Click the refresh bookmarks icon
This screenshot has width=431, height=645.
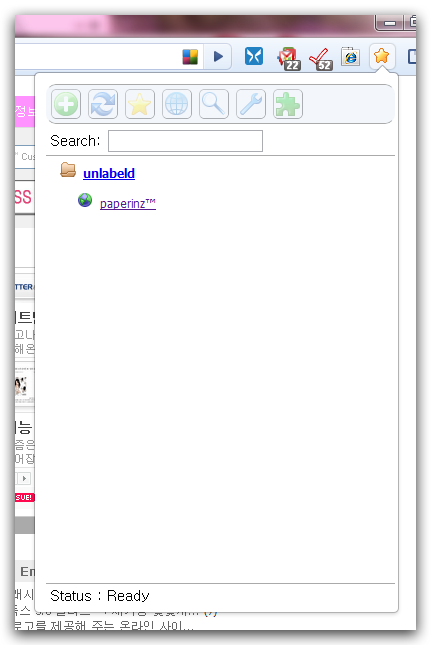(103, 104)
